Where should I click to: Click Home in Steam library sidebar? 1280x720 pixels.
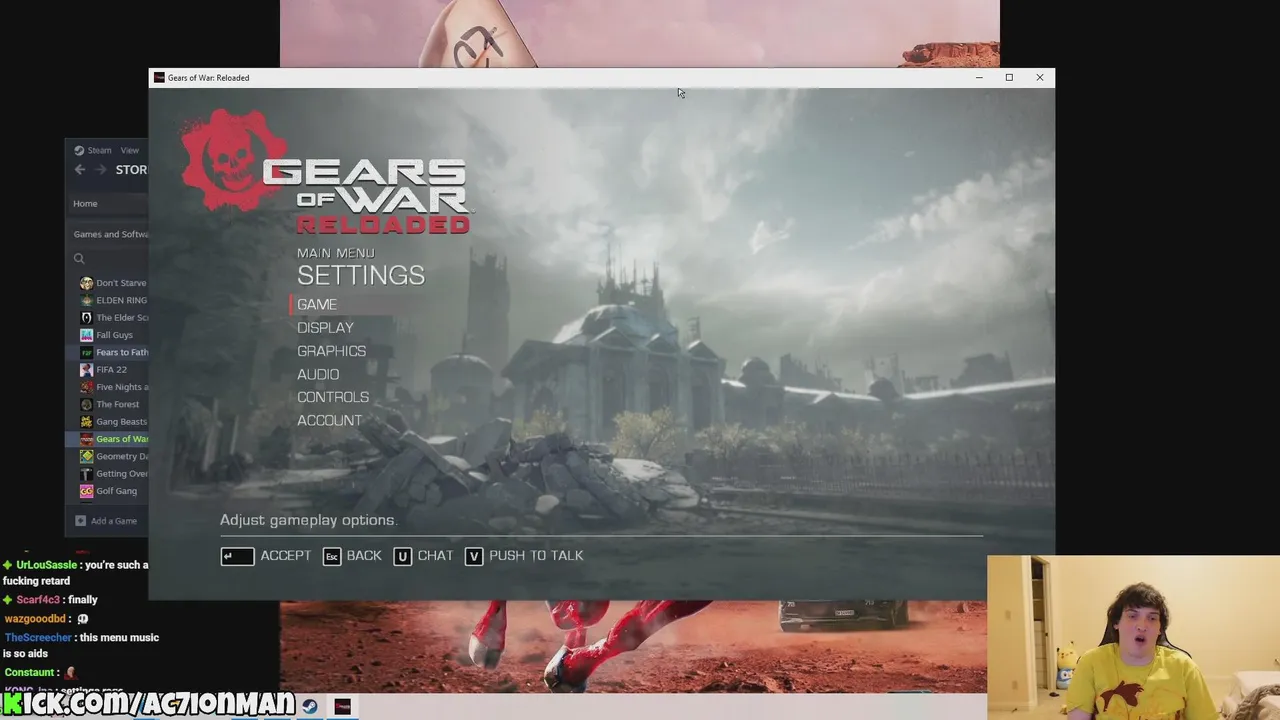[85, 204]
